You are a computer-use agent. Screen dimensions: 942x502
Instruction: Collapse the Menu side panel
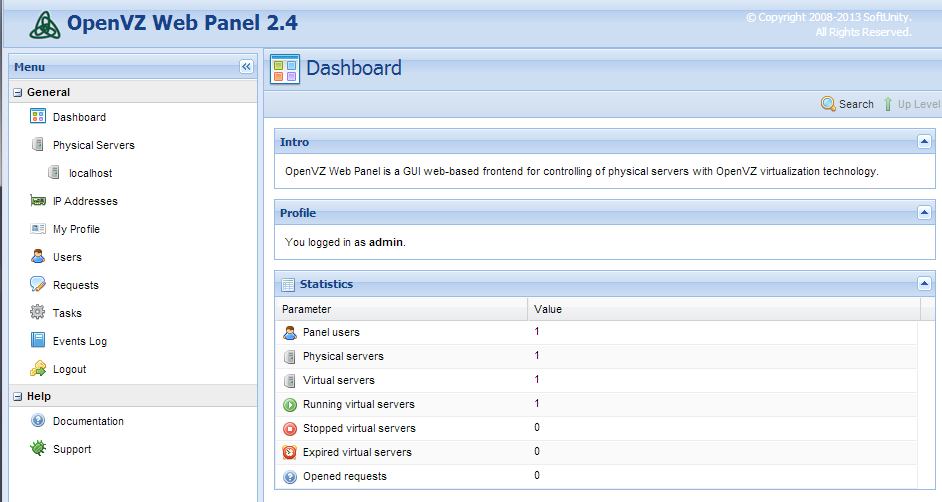[x=246, y=67]
